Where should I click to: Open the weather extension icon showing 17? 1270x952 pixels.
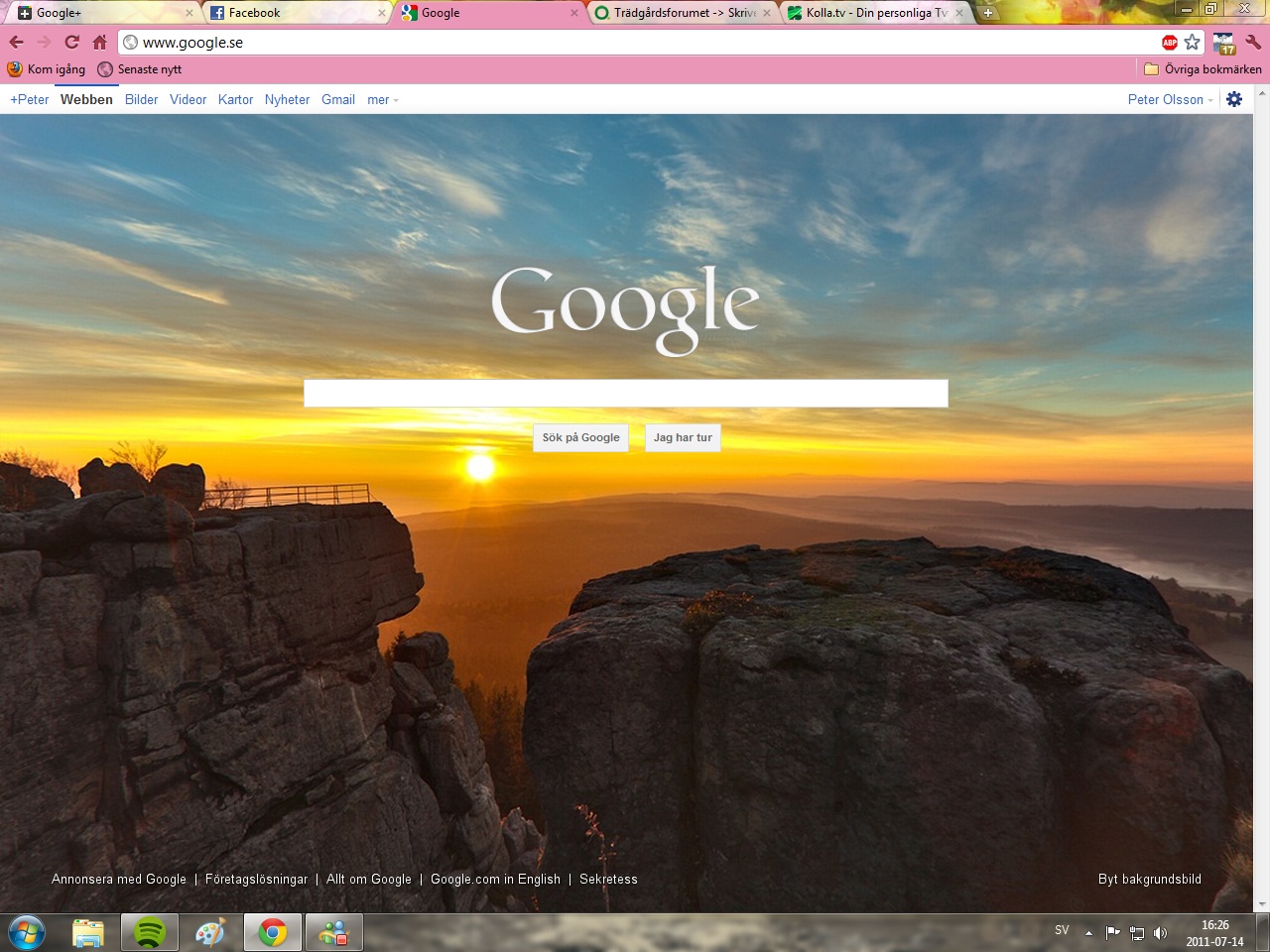(x=1224, y=43)
